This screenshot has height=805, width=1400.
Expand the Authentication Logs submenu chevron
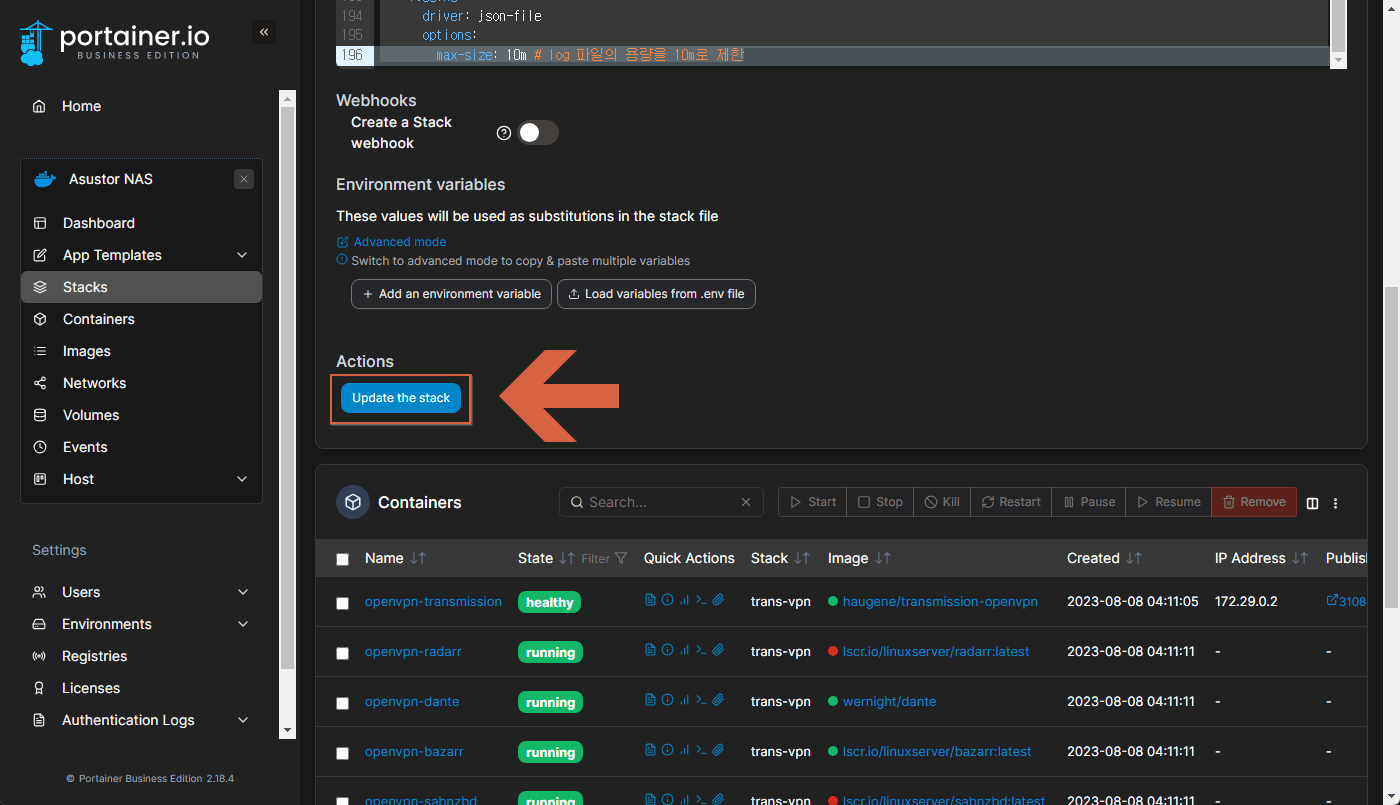click(x=243, y=720)
